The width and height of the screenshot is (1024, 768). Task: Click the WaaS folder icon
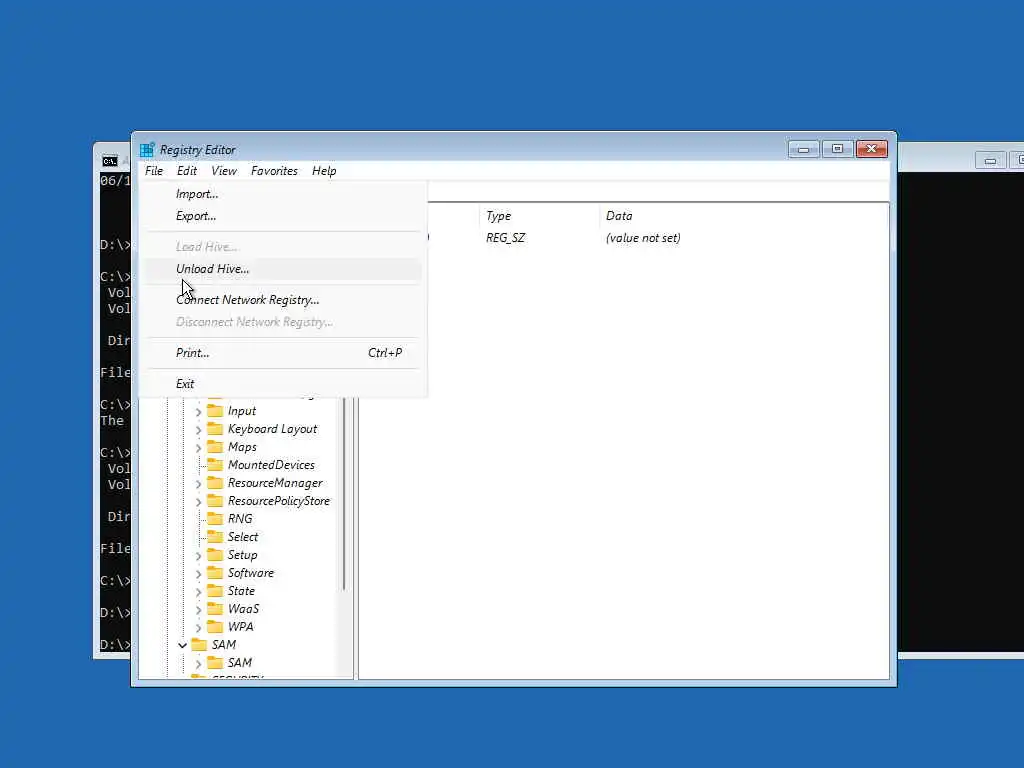point(215,609)
